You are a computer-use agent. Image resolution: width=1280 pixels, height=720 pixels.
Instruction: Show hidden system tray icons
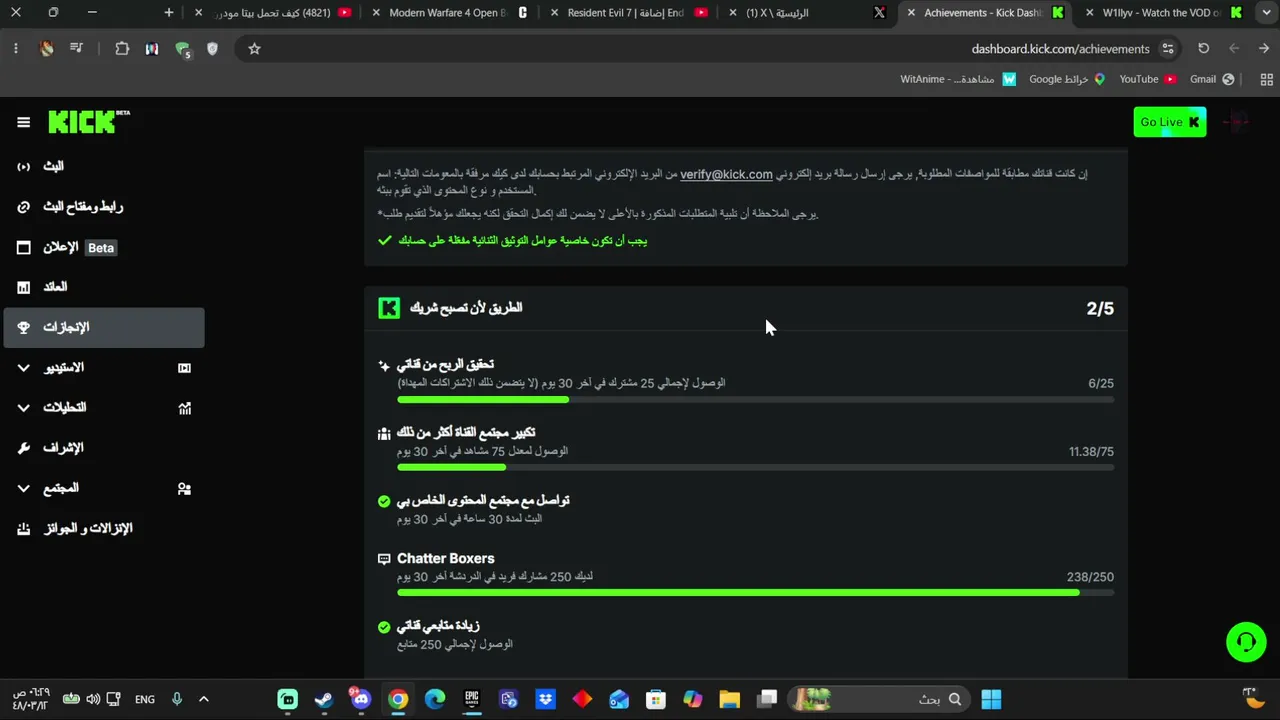point(203,699)
